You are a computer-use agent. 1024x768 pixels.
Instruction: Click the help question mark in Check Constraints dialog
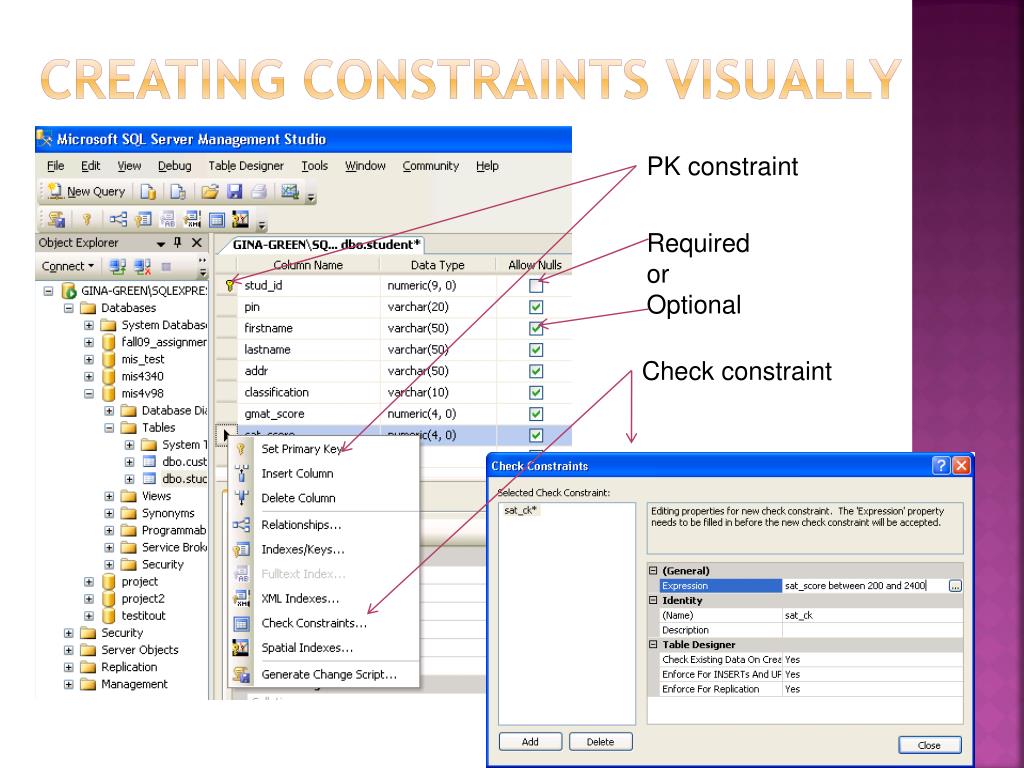[x=940, y=466]
